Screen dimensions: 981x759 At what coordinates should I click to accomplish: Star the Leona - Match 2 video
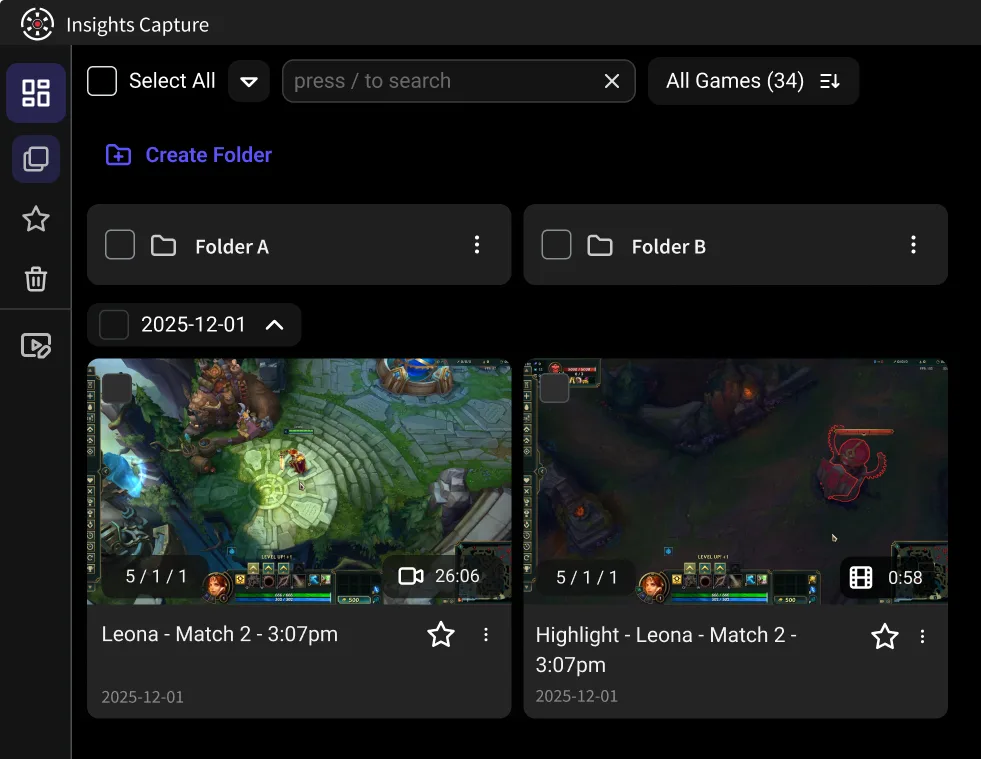click(441, 634)
